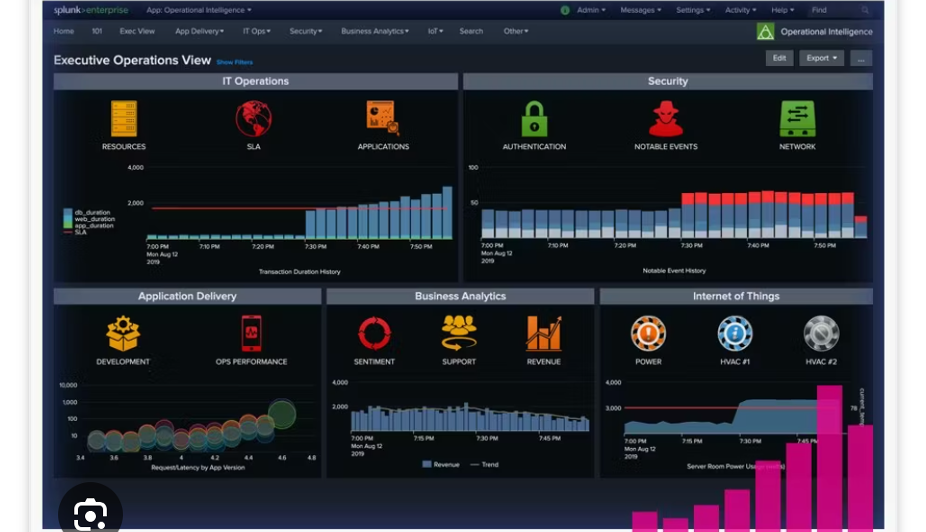This screenshot has height=532, width=926.
Task: Select the SLA globe icon
Action: coord(253,118)
